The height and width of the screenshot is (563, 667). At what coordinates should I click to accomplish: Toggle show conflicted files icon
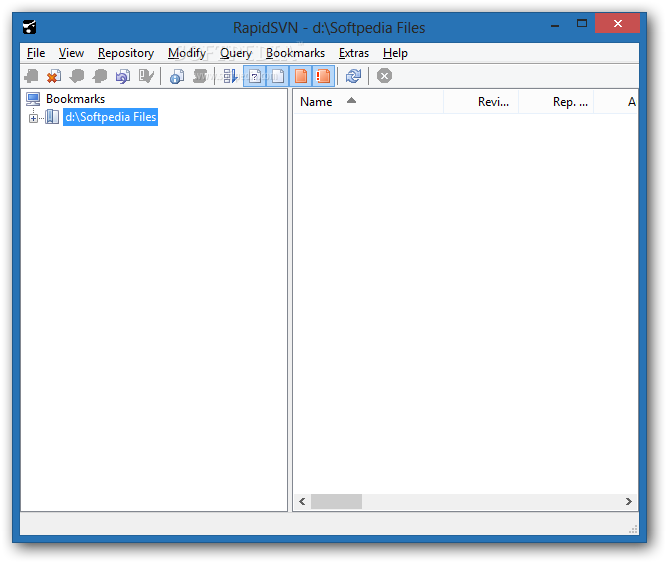[x=323, y=76]
